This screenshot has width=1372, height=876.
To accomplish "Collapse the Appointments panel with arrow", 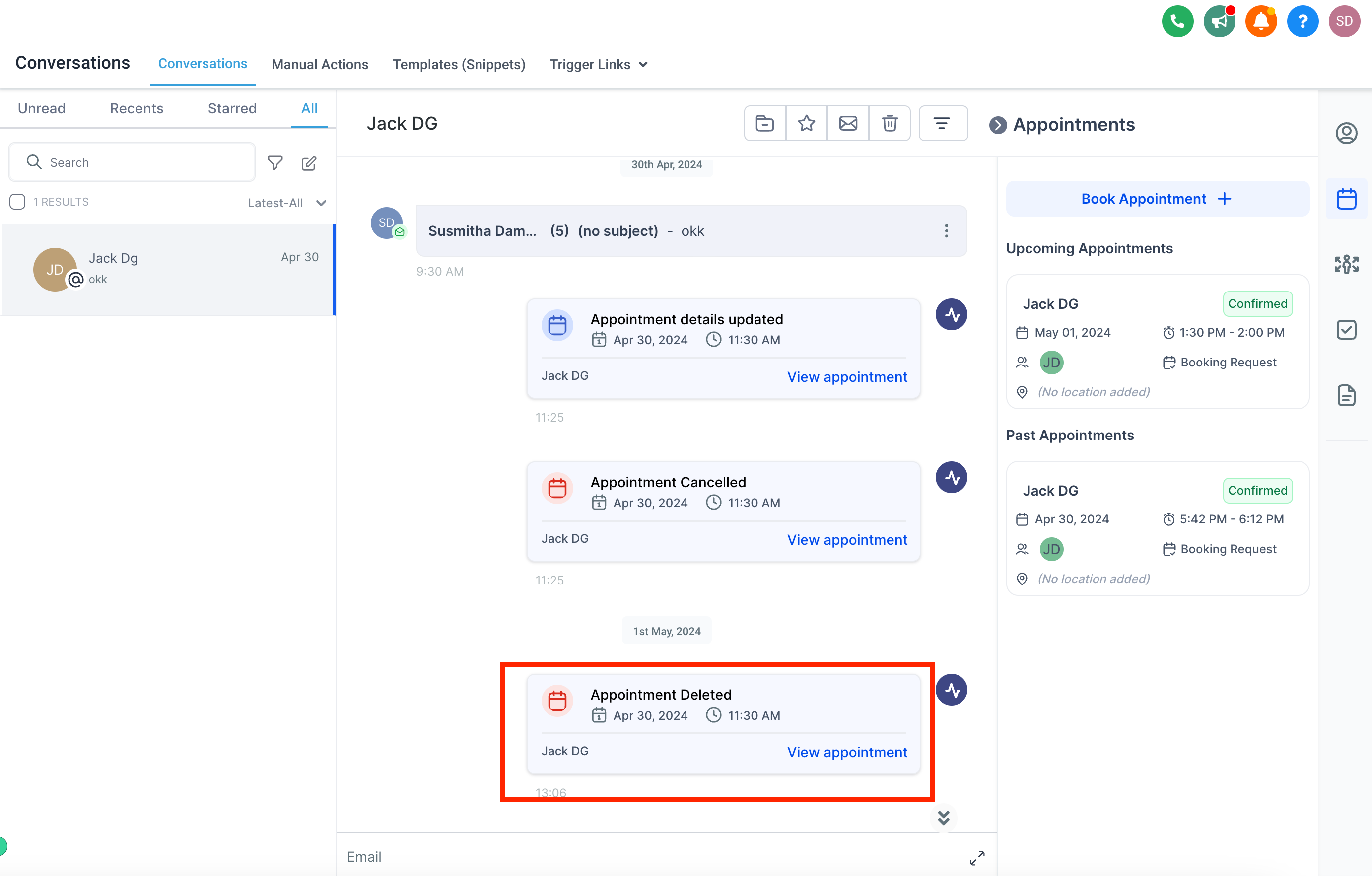I will coord(998,125).
